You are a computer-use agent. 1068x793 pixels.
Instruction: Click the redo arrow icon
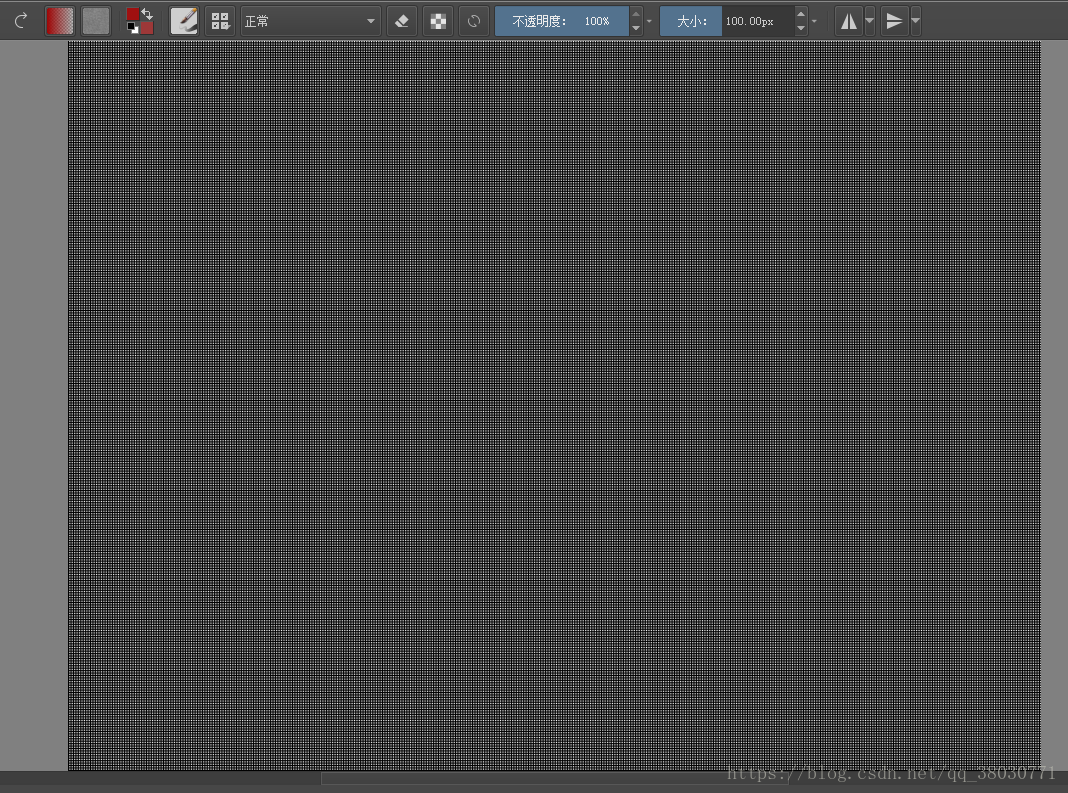[x=21, y=21]
